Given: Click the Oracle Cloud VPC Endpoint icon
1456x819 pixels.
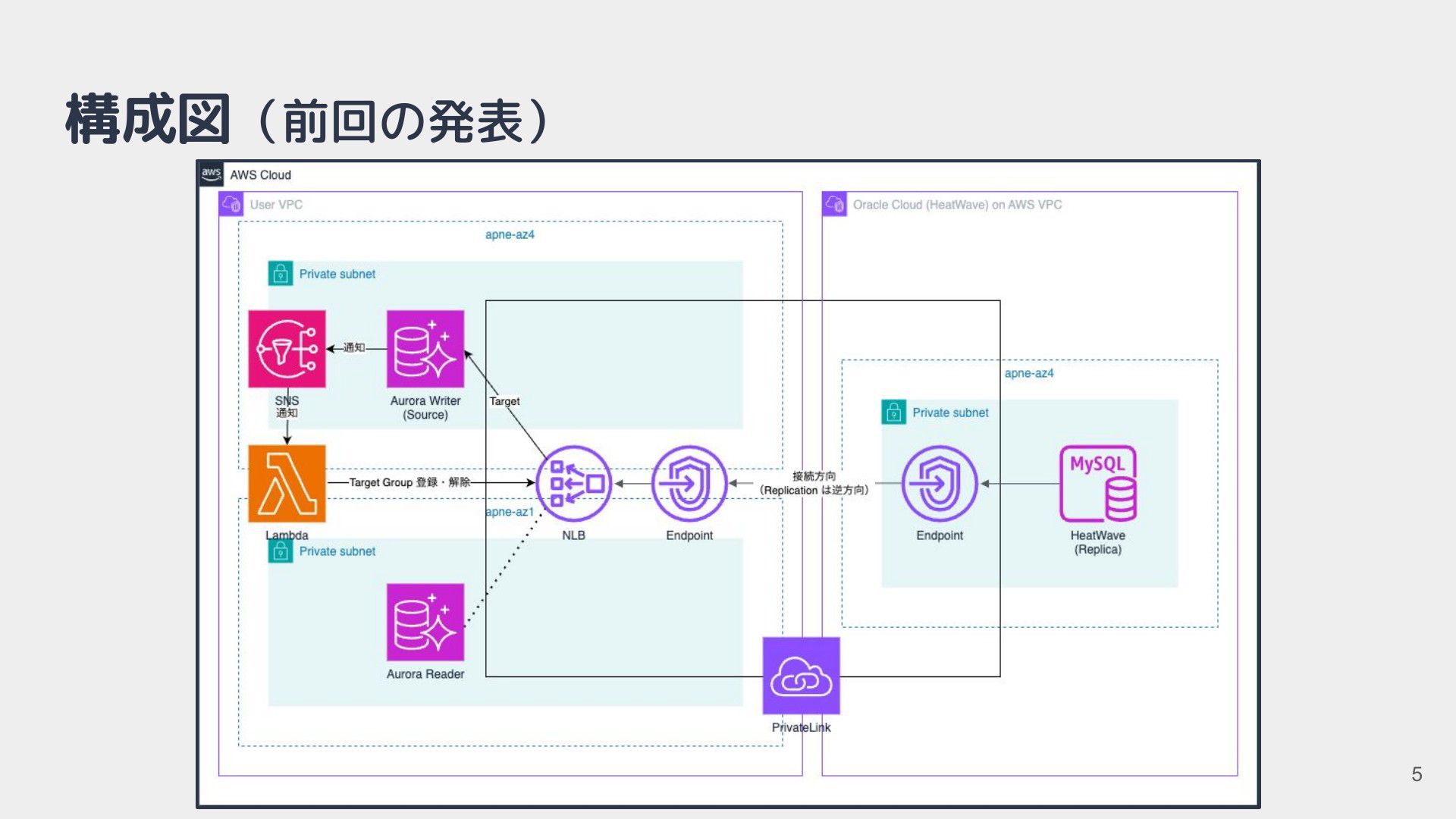Looking at the screenshot, I should (x=940, y=484).
